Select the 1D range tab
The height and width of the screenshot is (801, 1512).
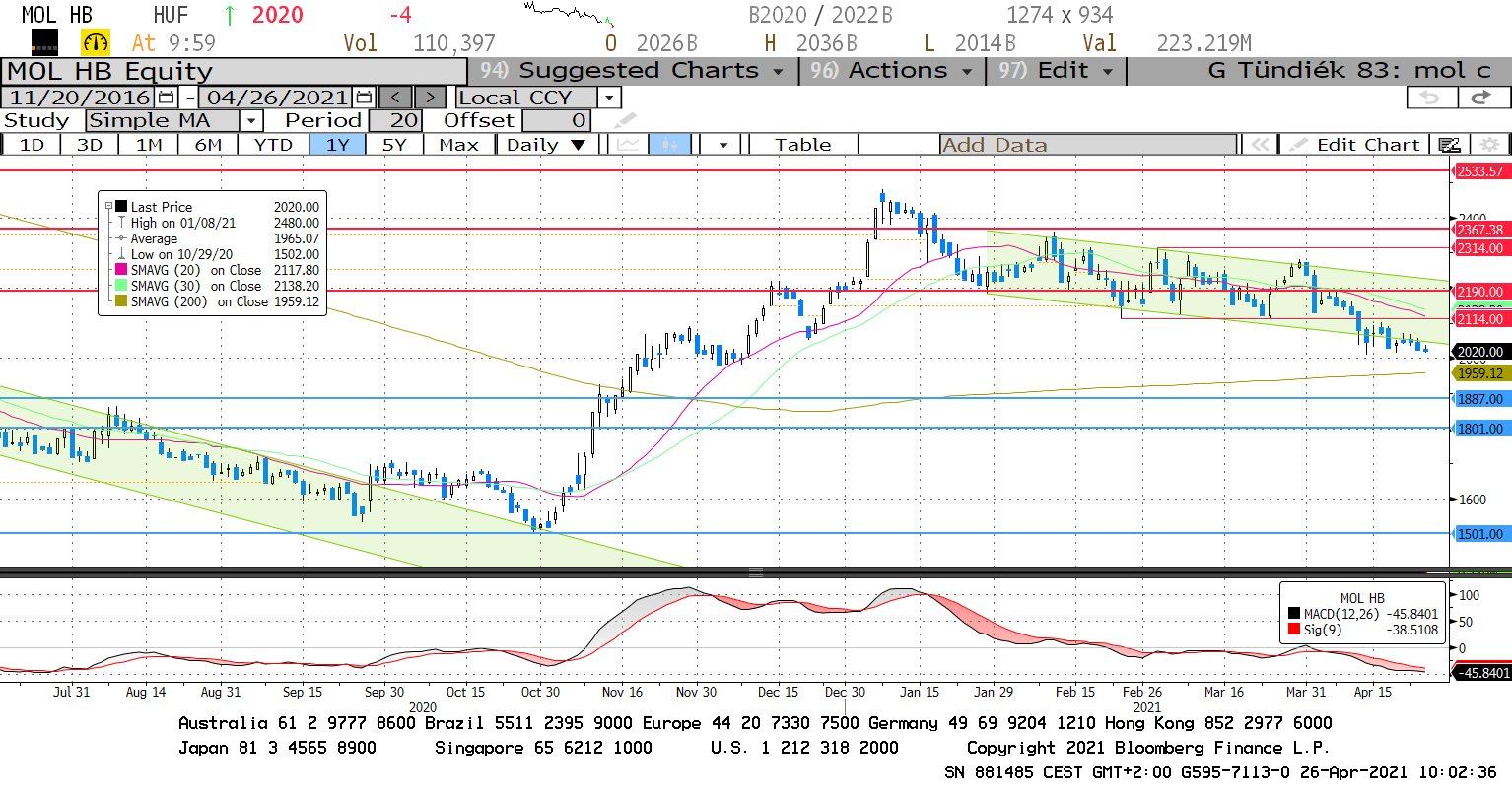32,145
